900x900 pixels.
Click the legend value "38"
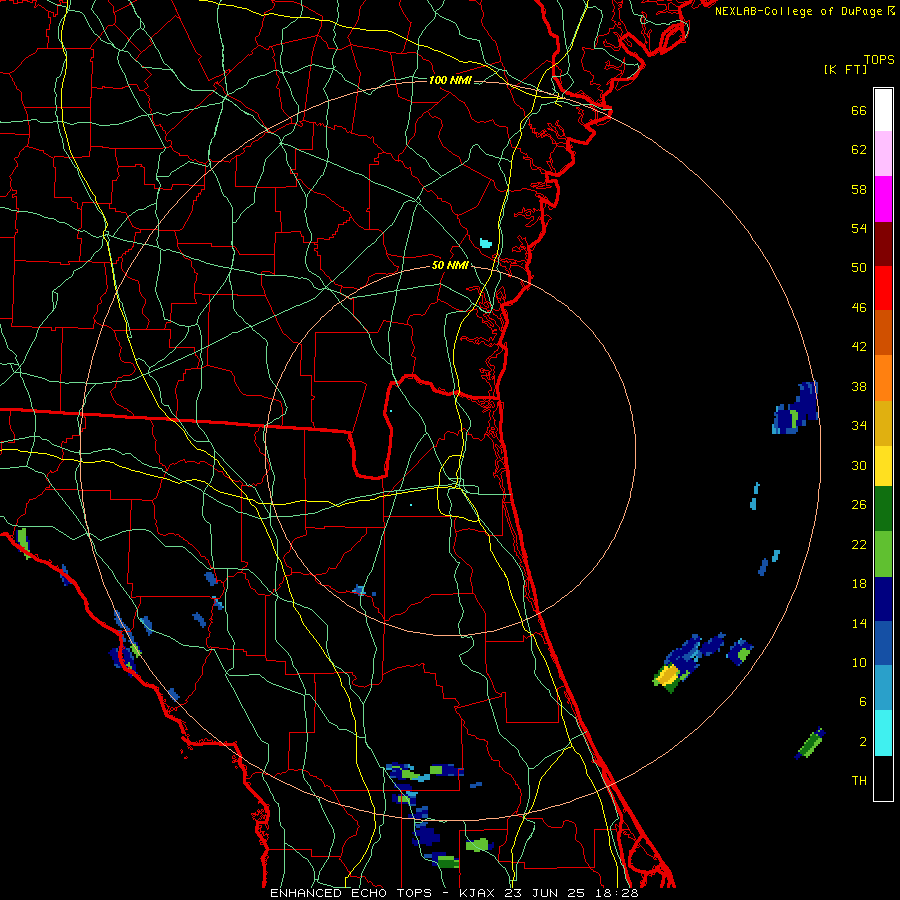point(859,386)
